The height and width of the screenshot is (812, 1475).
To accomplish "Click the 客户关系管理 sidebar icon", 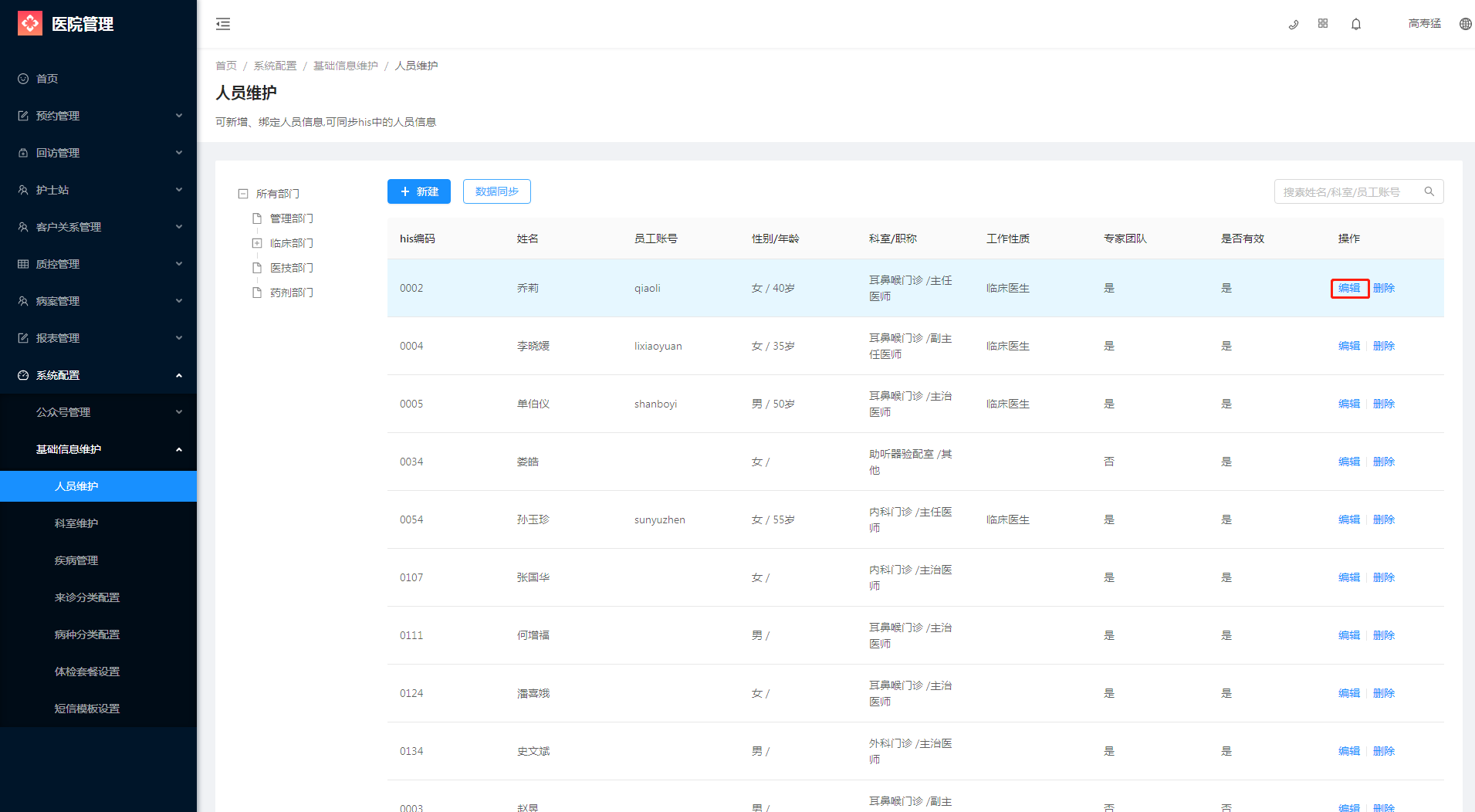I will [23, 227].
